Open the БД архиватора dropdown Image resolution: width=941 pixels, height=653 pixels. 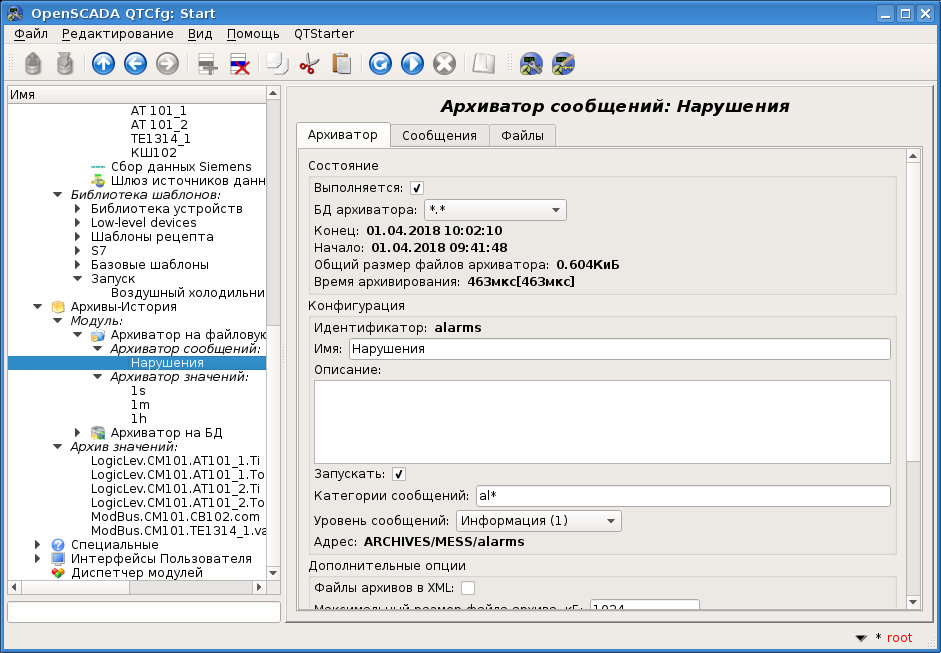[x=495, y=210]
